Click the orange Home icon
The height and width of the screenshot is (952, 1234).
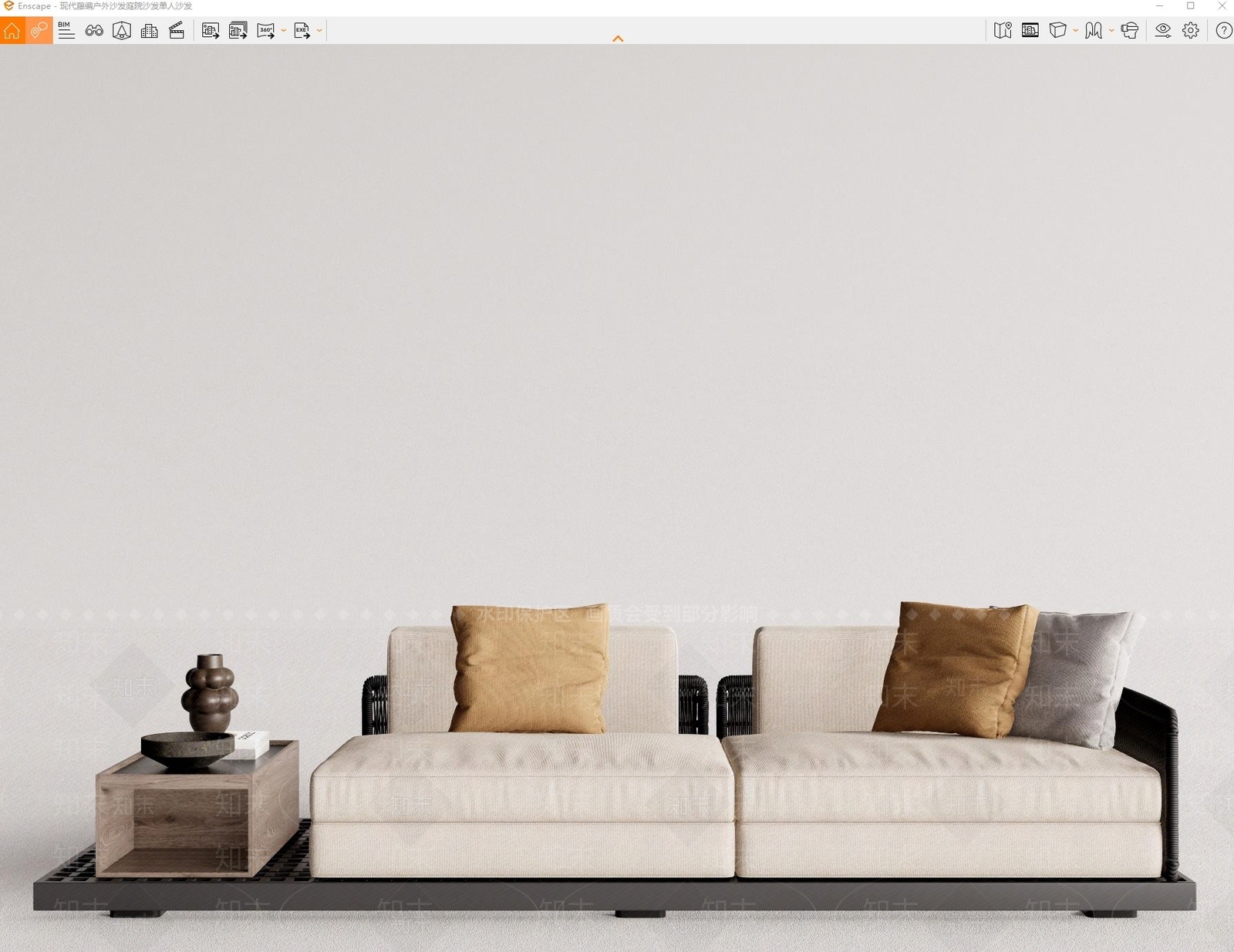point(12,31)
